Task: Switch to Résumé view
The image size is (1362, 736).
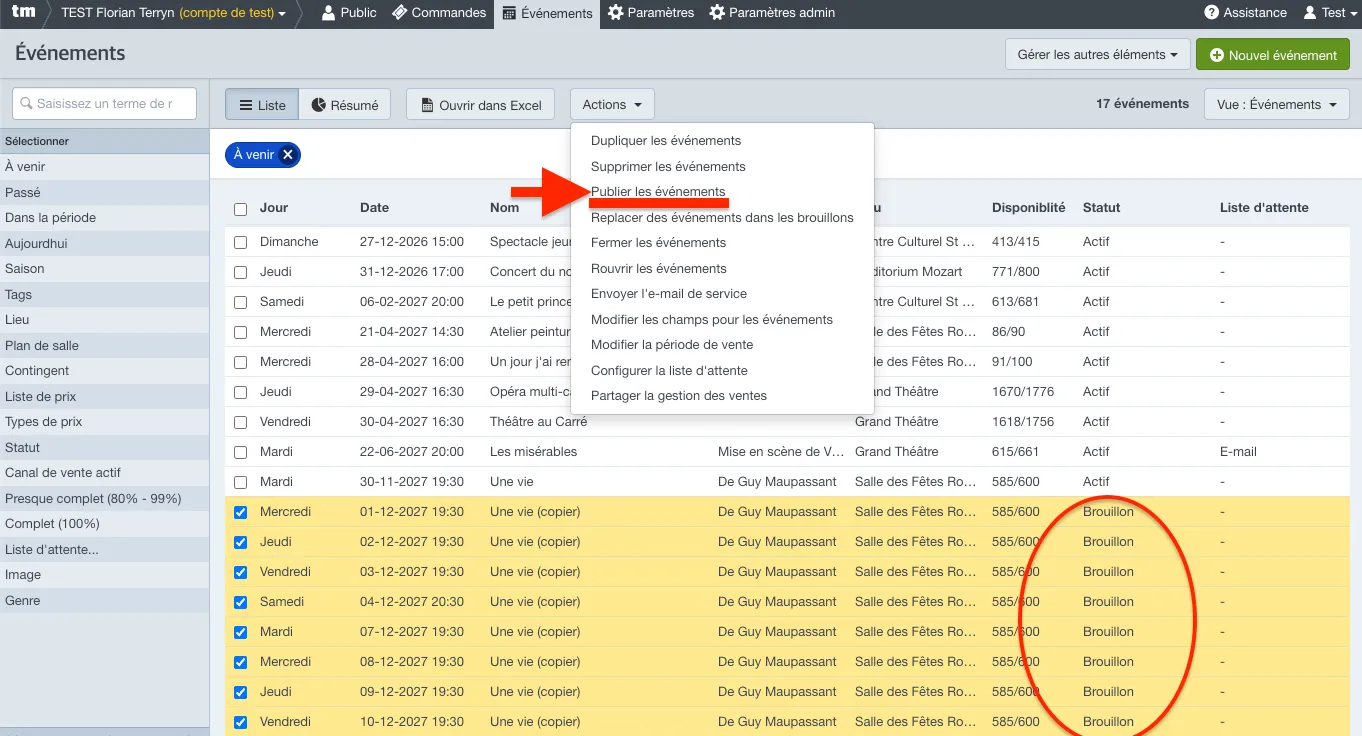Action: [345, 105]
